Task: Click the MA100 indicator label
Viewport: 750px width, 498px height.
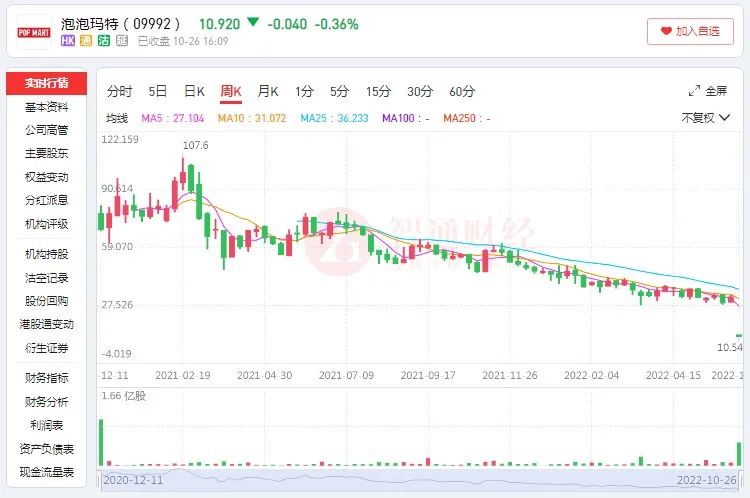Action: 406,118
